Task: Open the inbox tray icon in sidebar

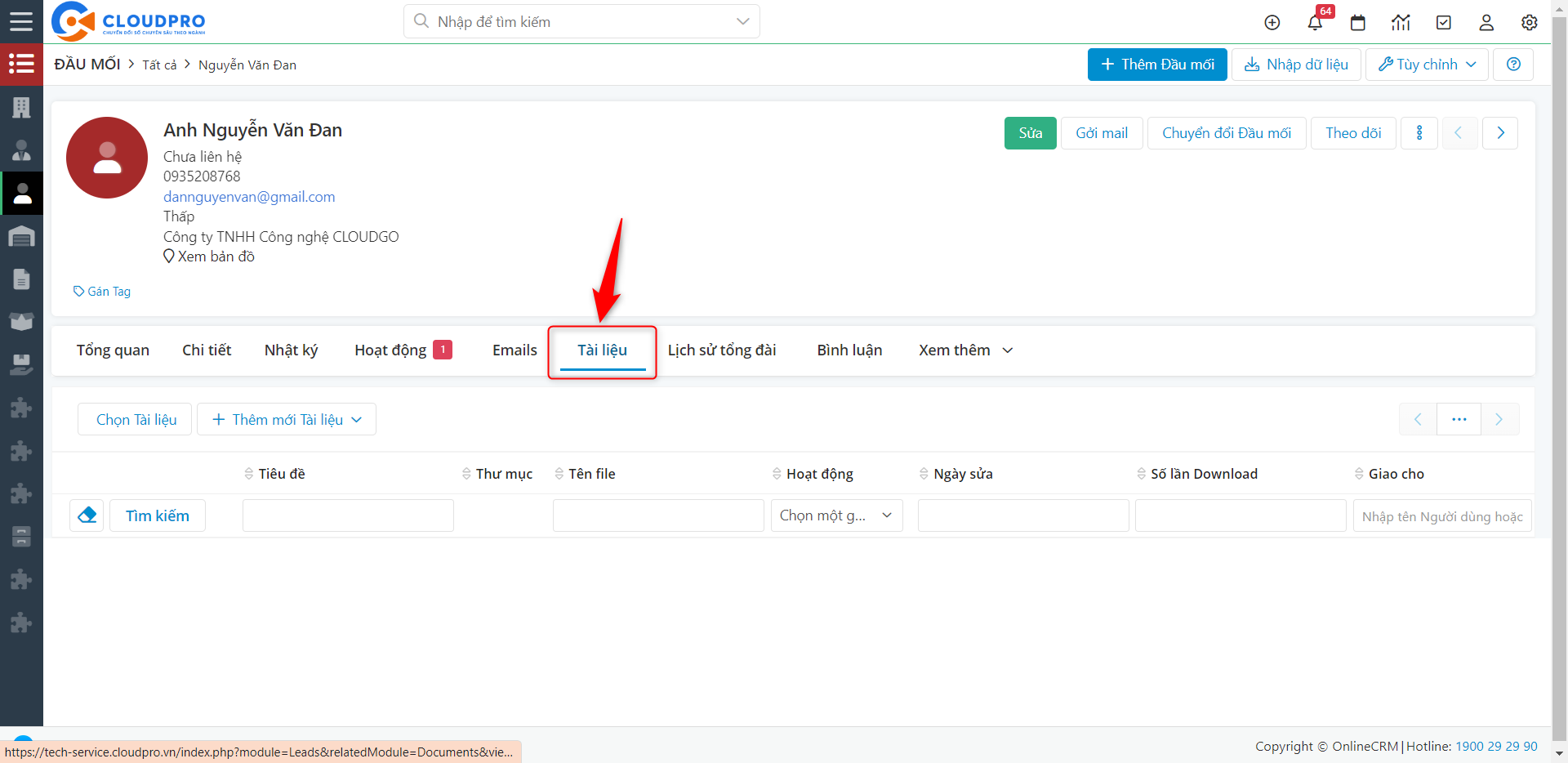Action: coord(21,364)
